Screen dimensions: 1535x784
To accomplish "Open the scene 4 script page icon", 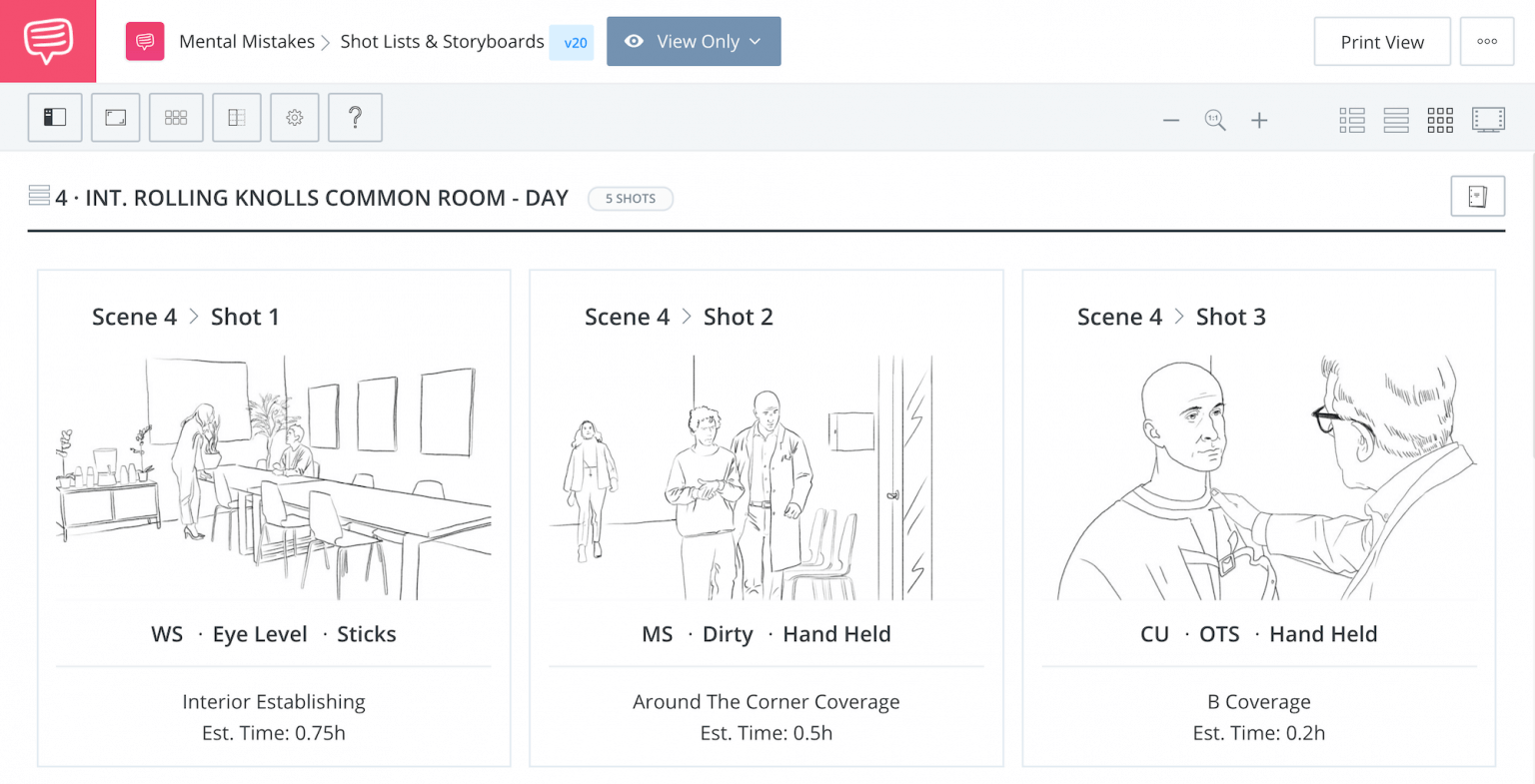I will [x=1477, y=197].
